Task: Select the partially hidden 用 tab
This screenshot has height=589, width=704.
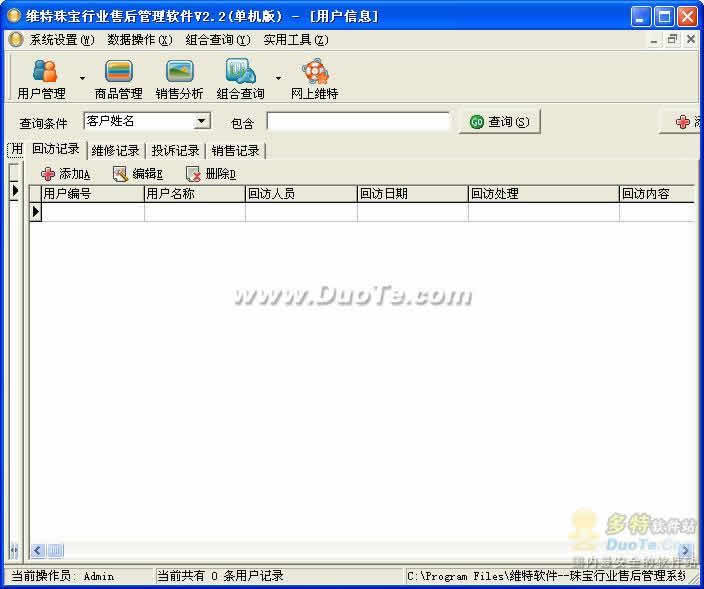Action: (16, 149)
